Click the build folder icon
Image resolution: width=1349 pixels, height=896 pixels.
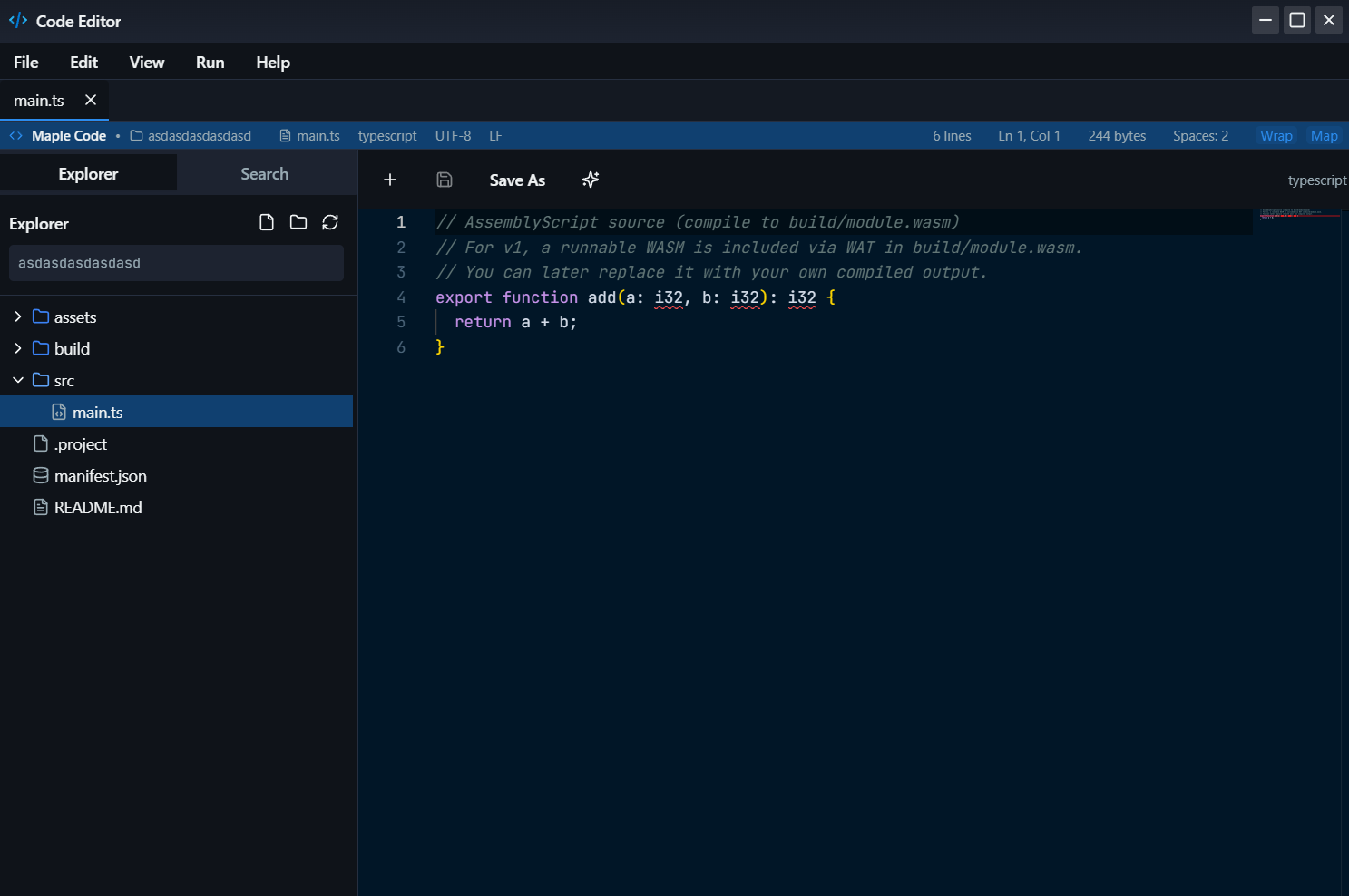click(x=41, y=348)
